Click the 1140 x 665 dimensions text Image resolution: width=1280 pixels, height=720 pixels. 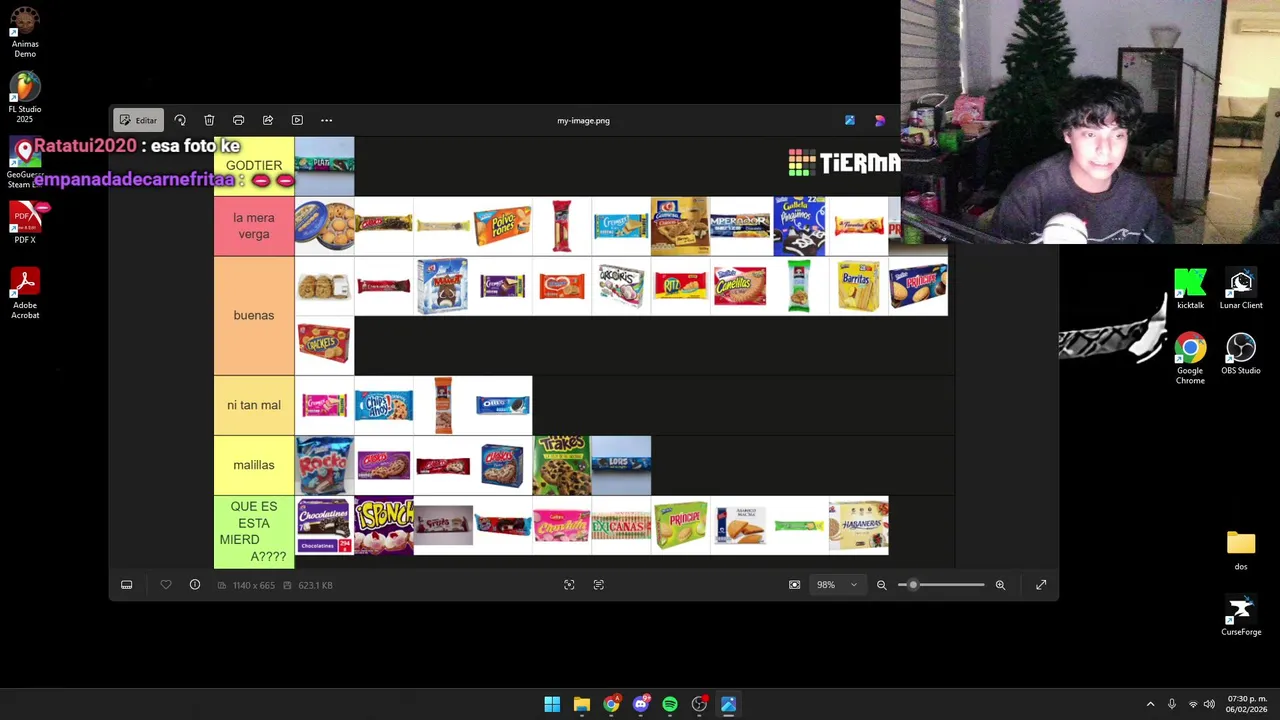tap(254, 585)
